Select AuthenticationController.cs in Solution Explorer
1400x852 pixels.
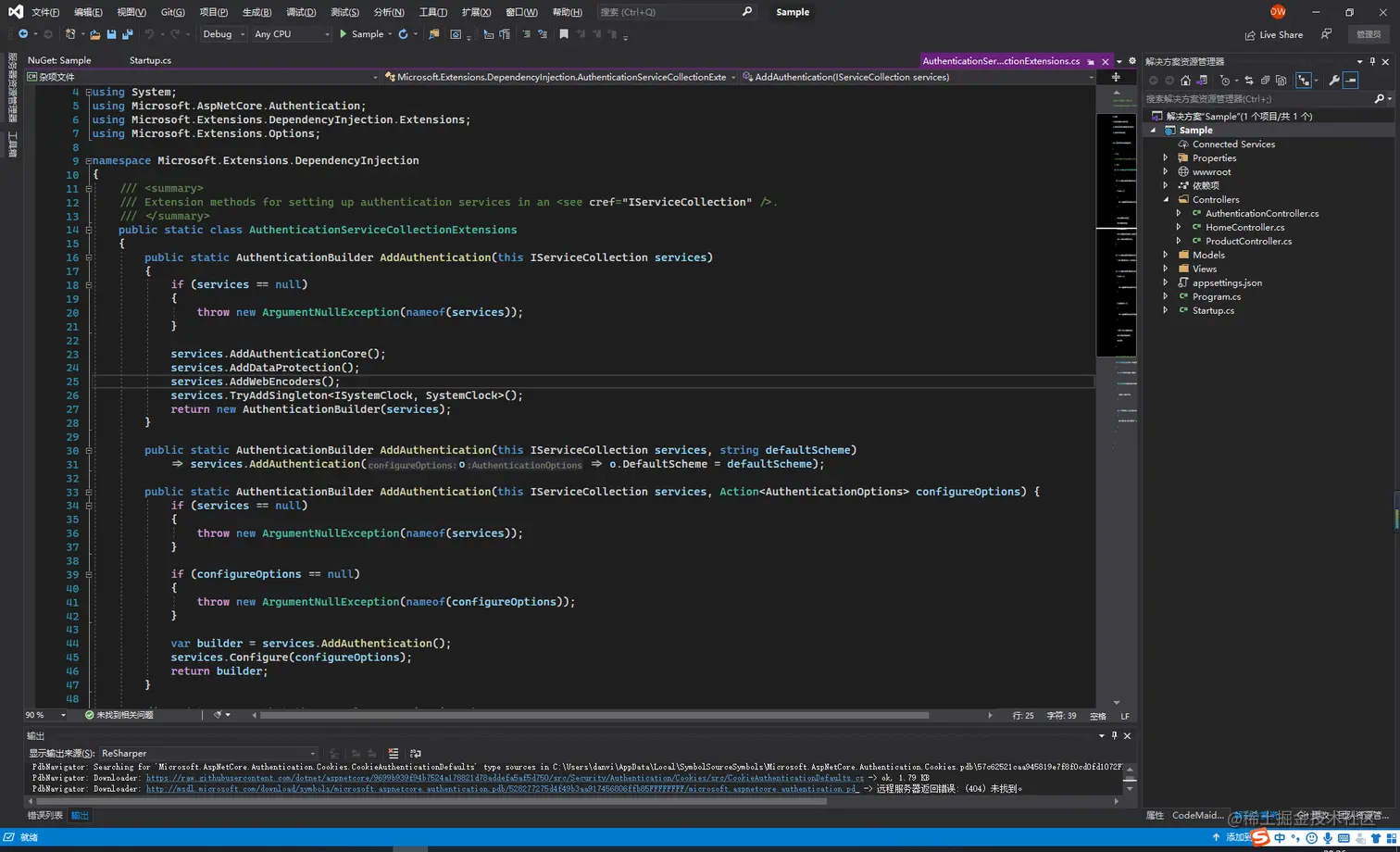point(1261,214)
